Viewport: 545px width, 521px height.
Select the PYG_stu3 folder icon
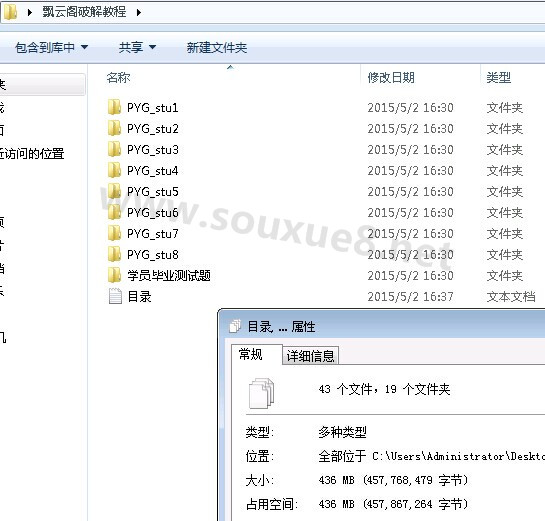(x=115, y=149)
